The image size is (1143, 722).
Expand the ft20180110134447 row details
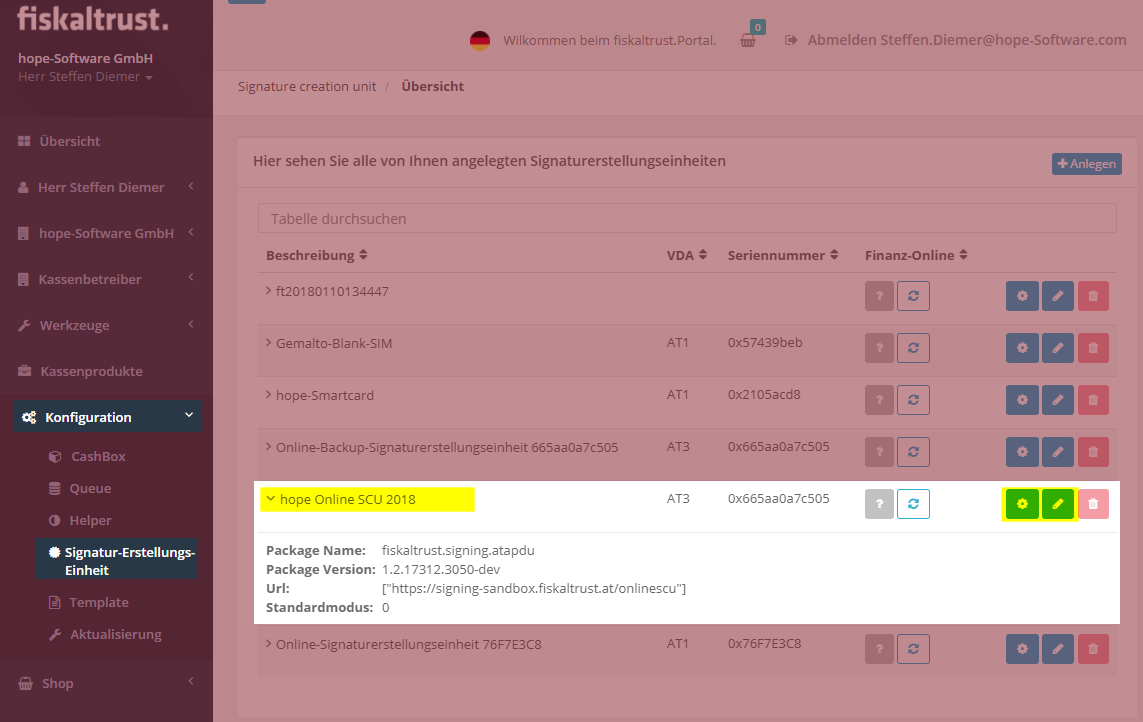click(268, 291)
